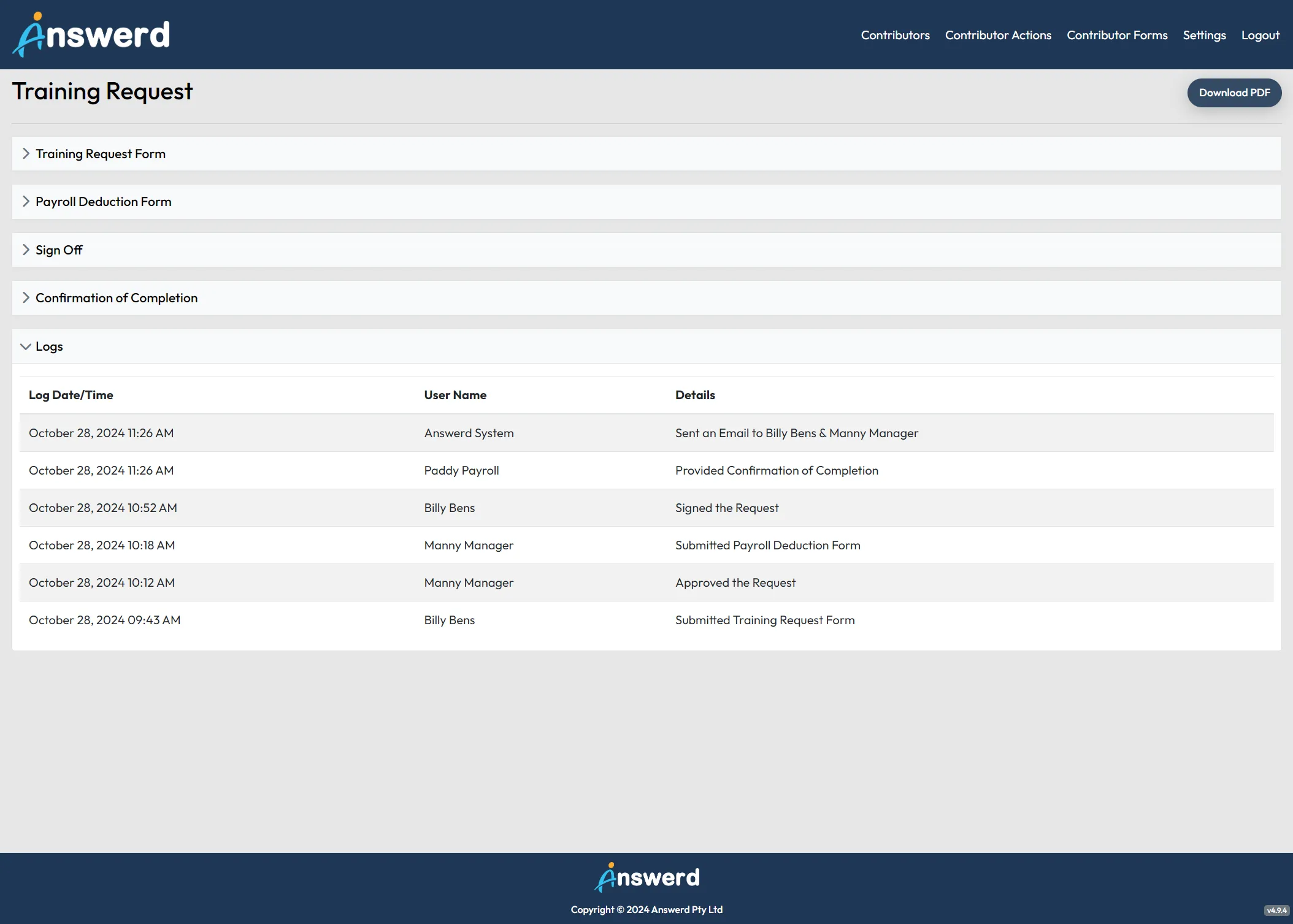Image resolution: width=1293 pixels, height=924 pixels.
Task: Click the Training Request page title
Action: coord(103,92)
